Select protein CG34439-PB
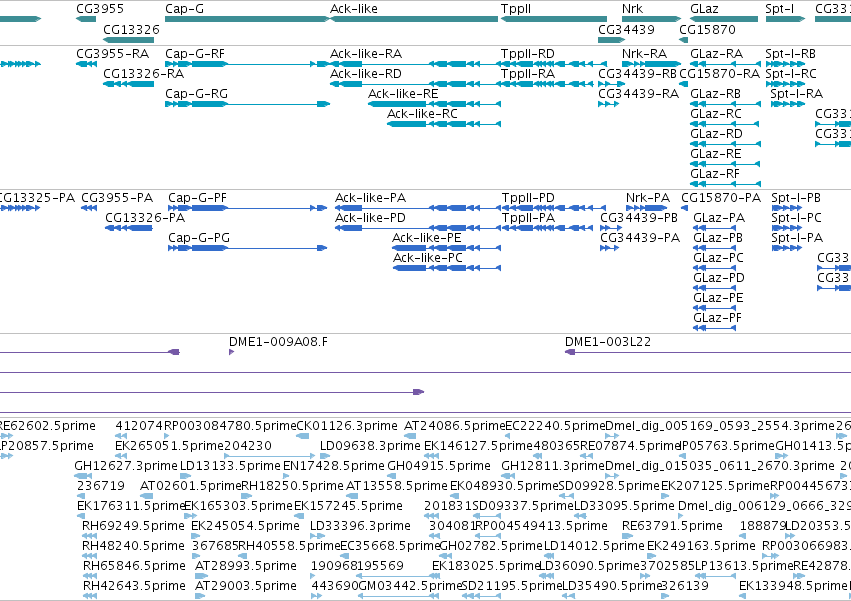851x601 pixels. (611, 228)
